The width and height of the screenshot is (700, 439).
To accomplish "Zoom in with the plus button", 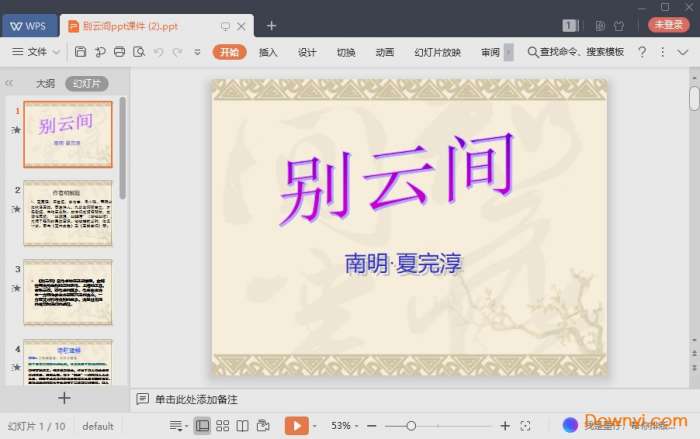I will click(505, 426).
